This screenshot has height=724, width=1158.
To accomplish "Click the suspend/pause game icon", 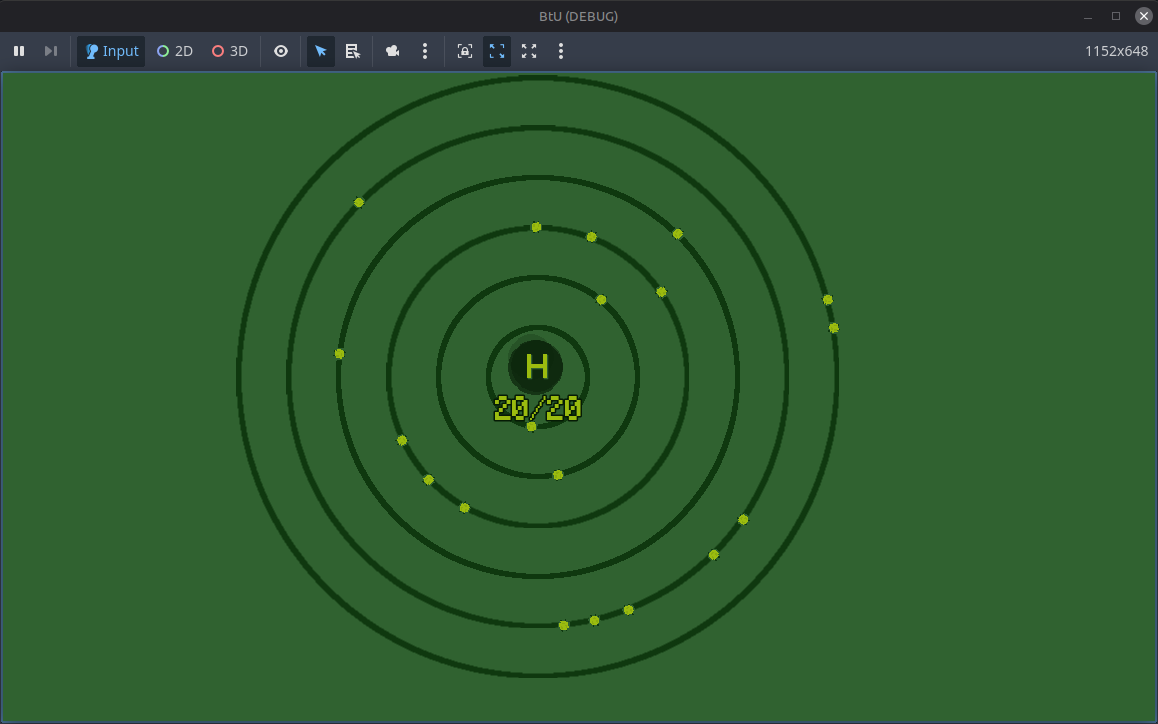I will [x=19, y=51].
